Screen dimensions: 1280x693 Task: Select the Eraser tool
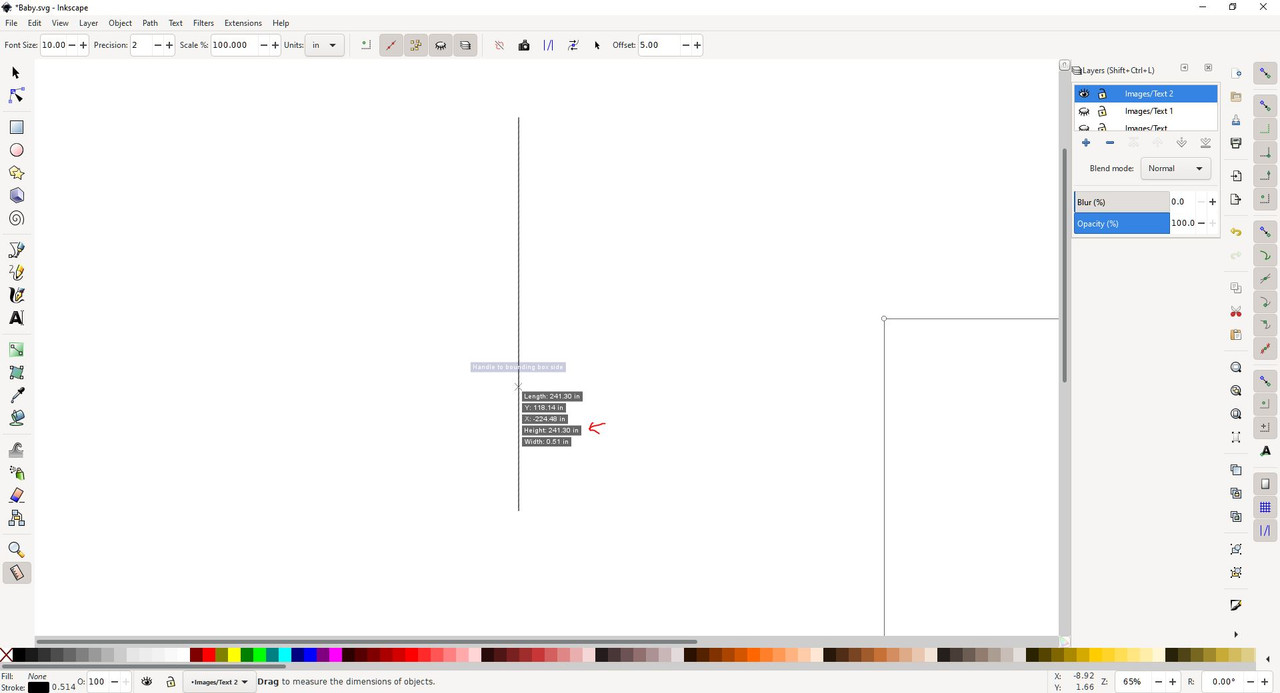pos(16,496)
